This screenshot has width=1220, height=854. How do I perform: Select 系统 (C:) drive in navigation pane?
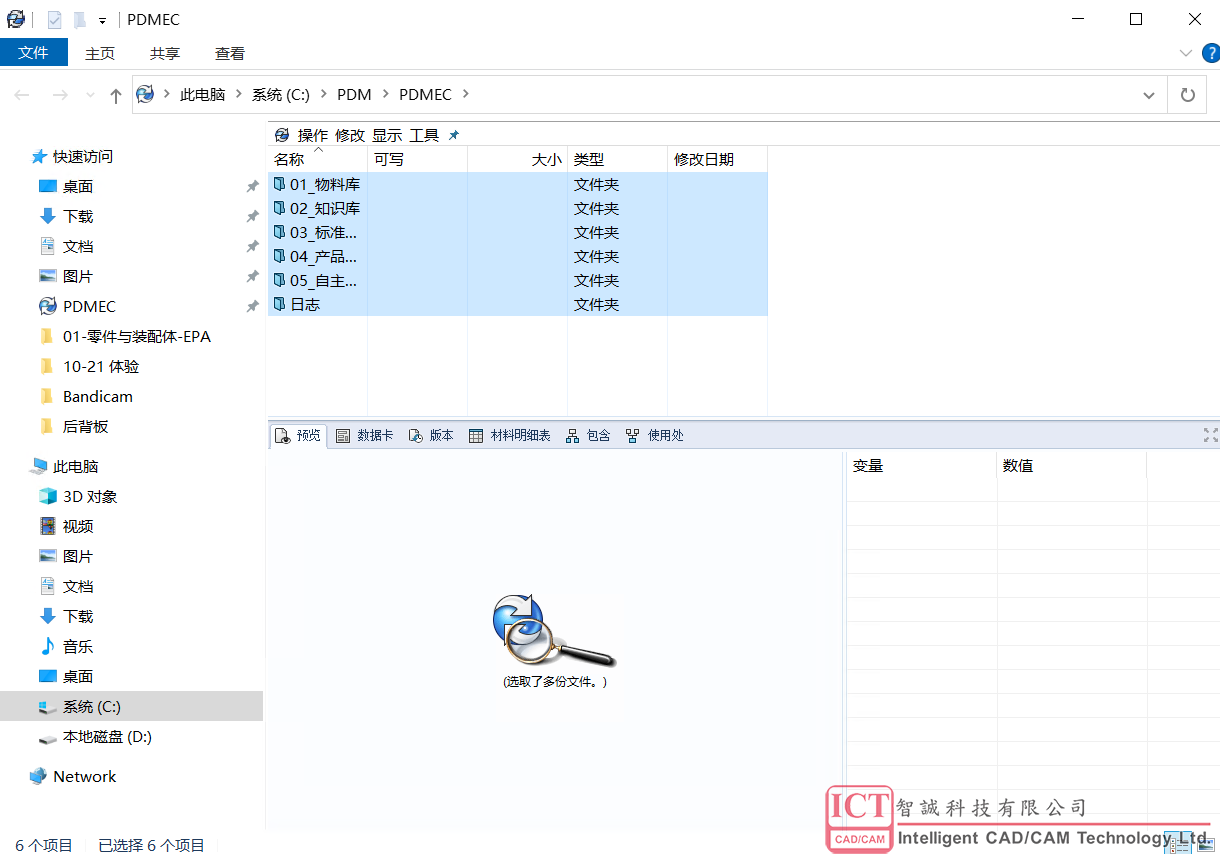coord(131,706)
